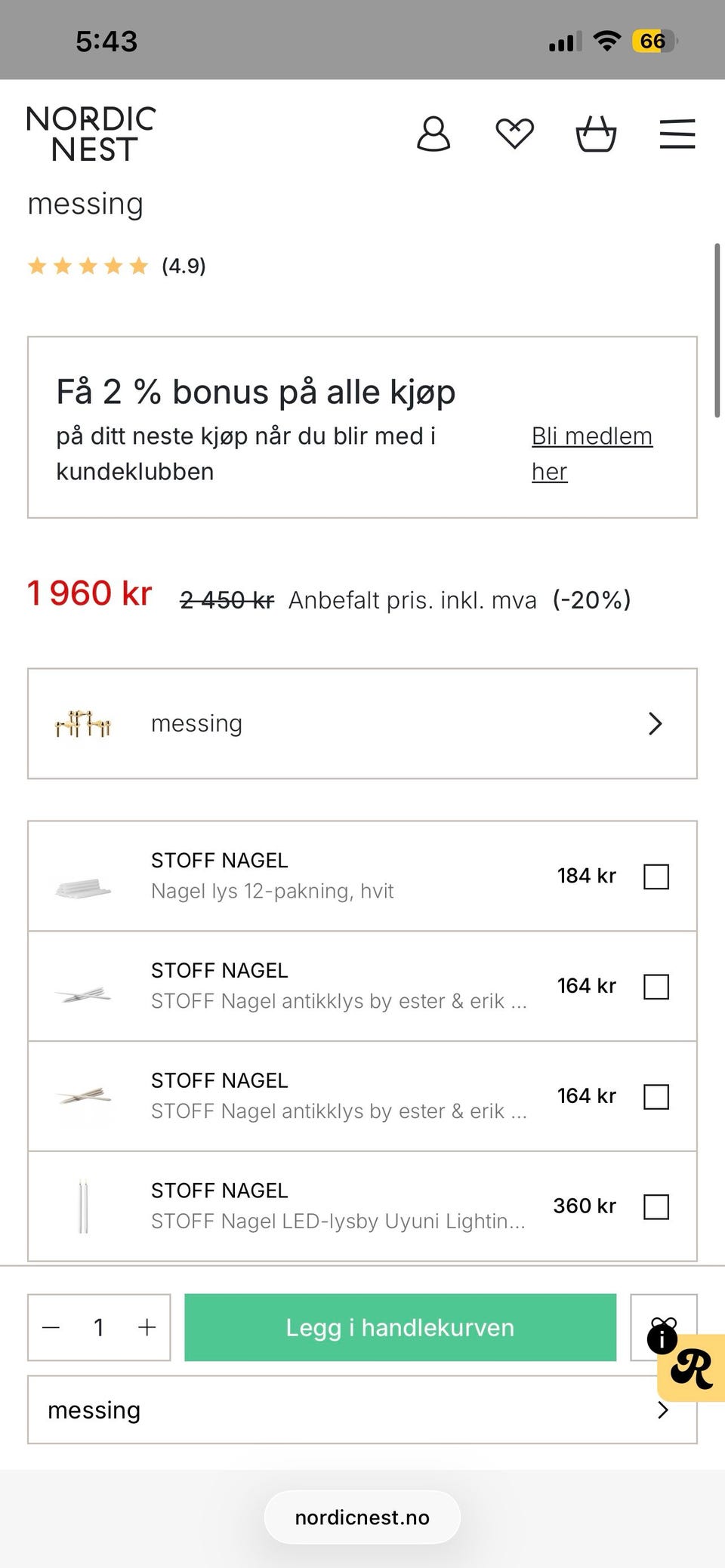
Task: Click the Nordic Nest logo
Action: pos(91,134)
